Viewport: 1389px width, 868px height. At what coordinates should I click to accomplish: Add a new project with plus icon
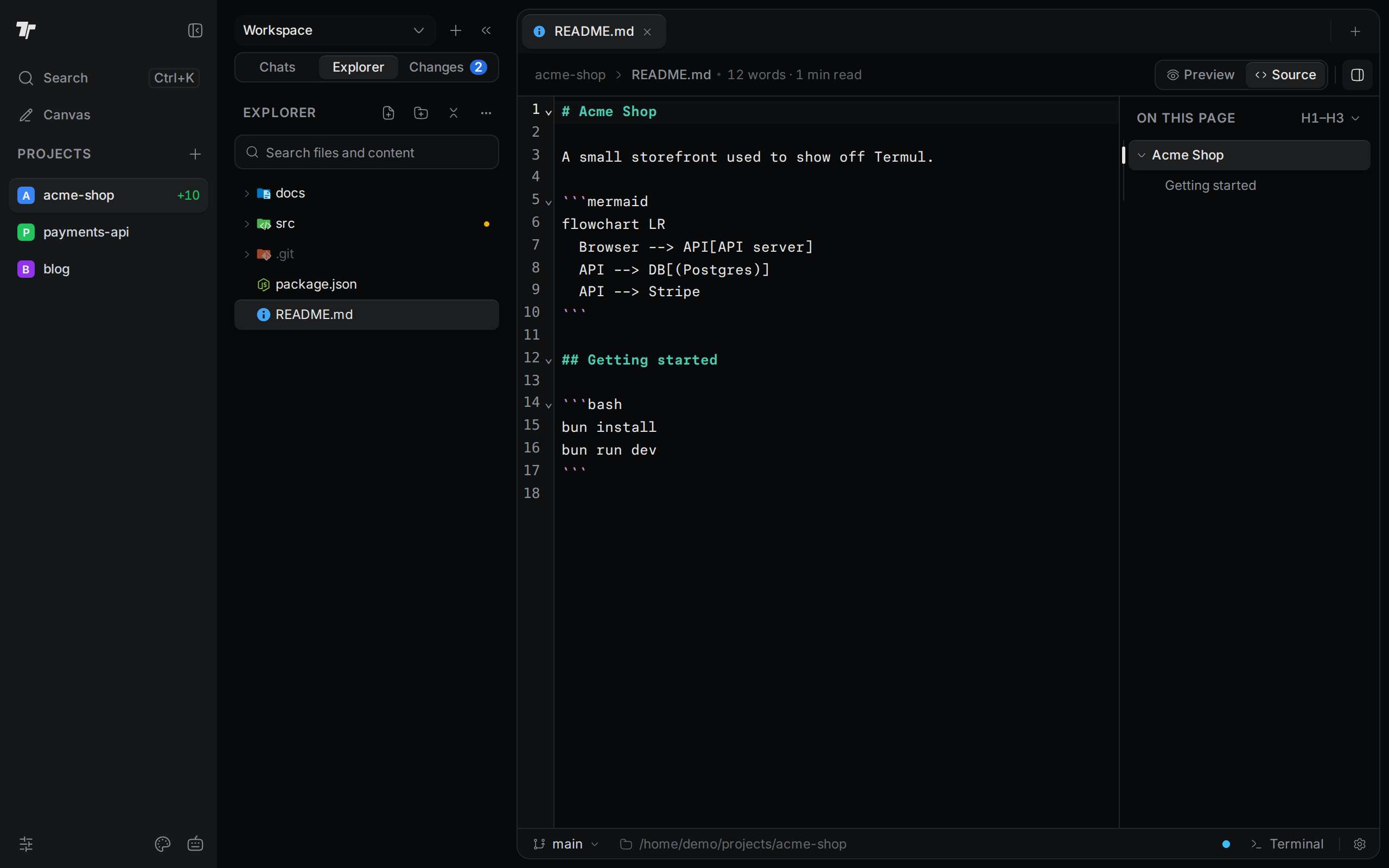point(195,154)
